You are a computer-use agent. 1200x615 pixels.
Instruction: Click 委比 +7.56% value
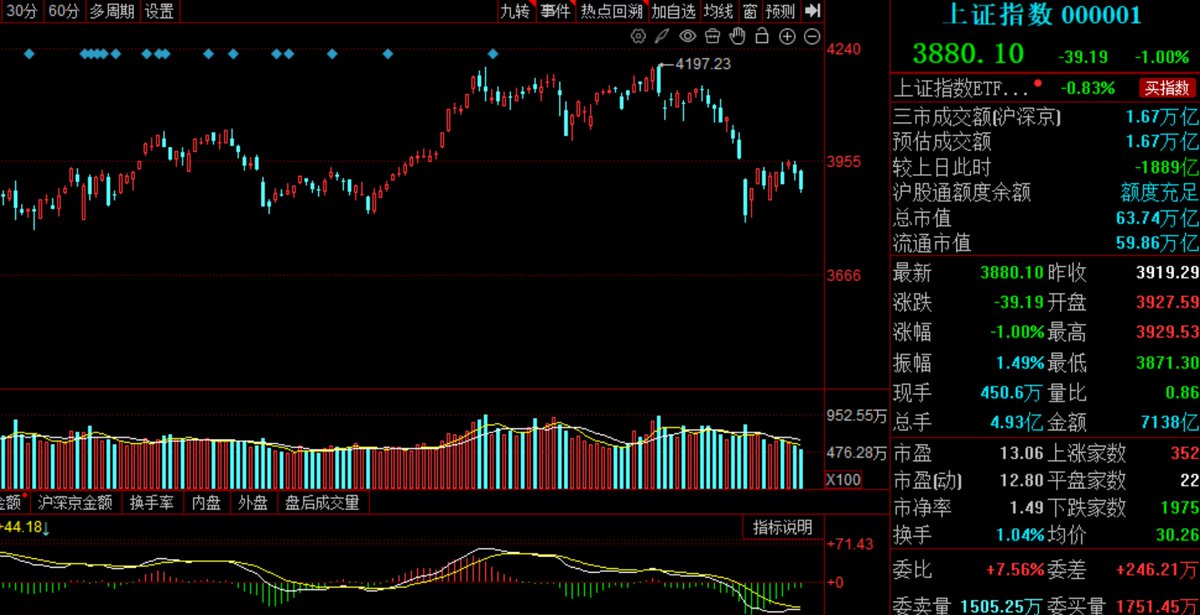pyautogui.click(x=1015, y=570)
